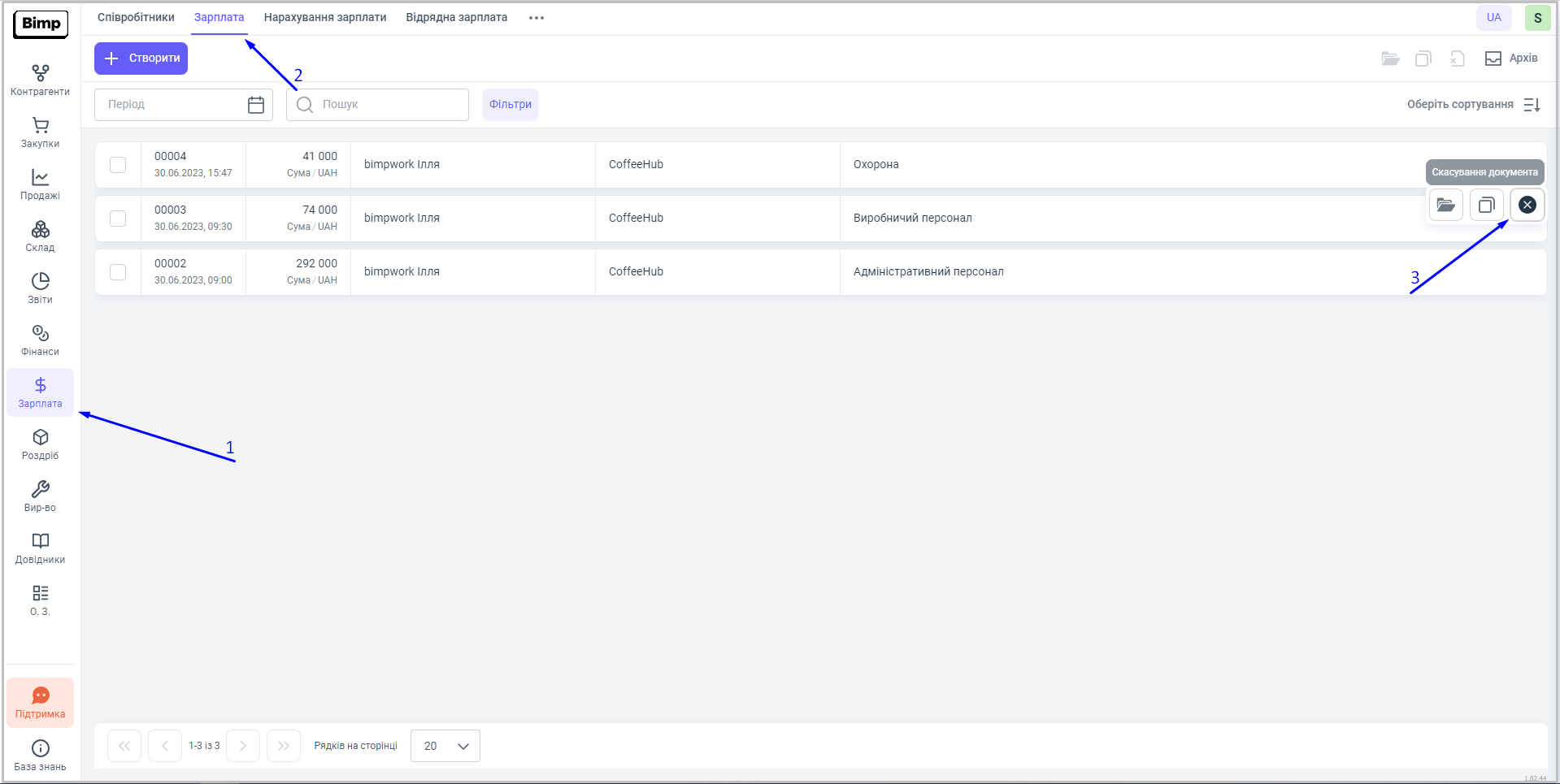Open the sorting selection dropdown

[x=1473, y=105]
